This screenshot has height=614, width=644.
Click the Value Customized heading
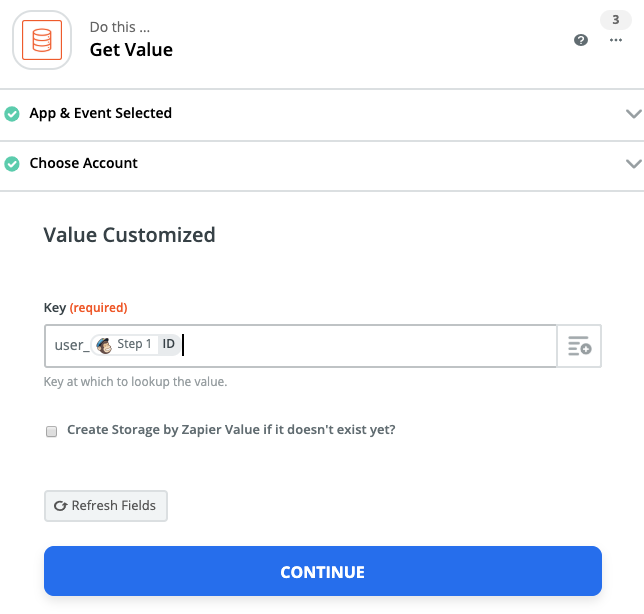[129, 235]
